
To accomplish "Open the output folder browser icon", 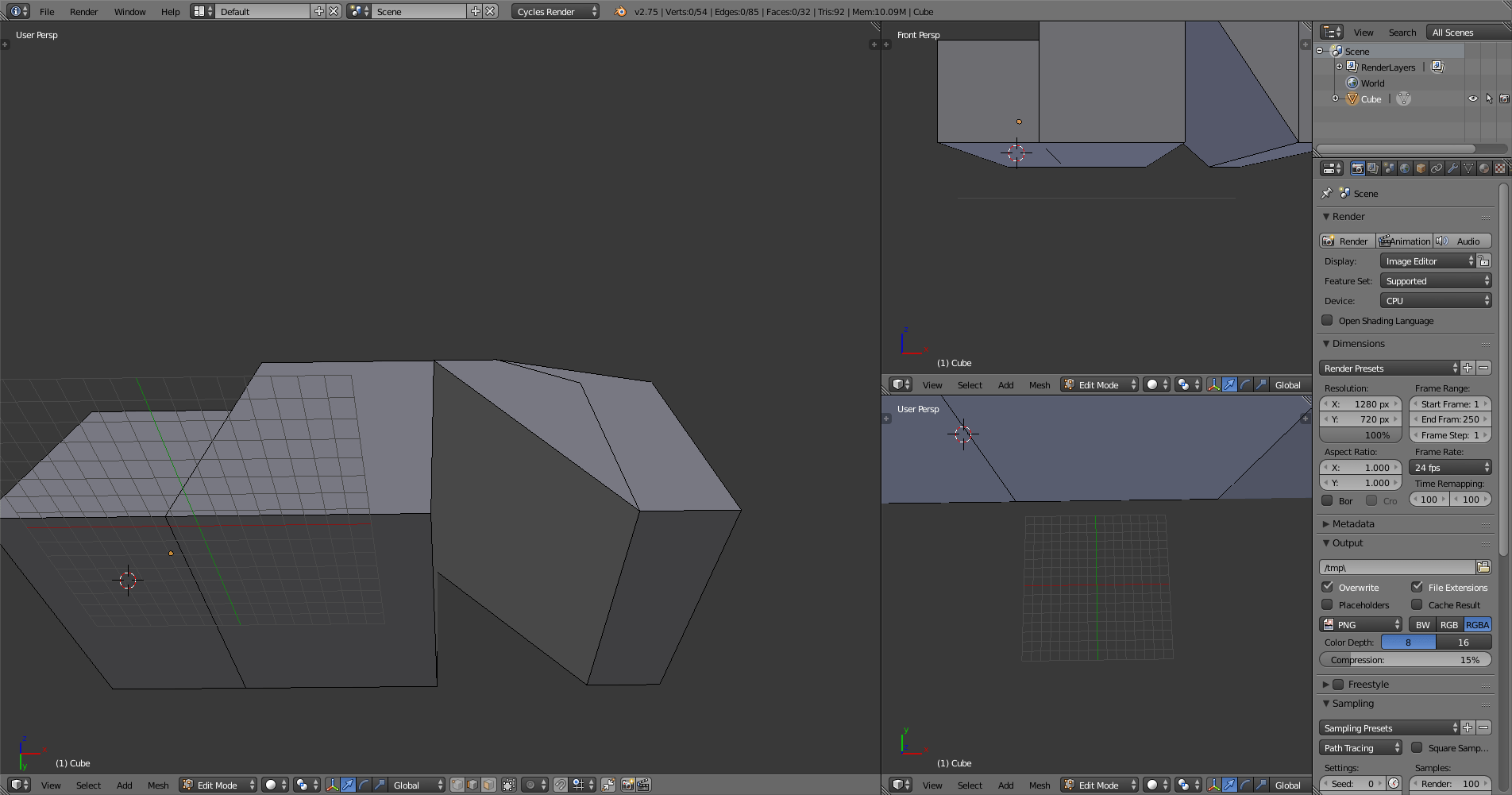I will pos(1483,567).
